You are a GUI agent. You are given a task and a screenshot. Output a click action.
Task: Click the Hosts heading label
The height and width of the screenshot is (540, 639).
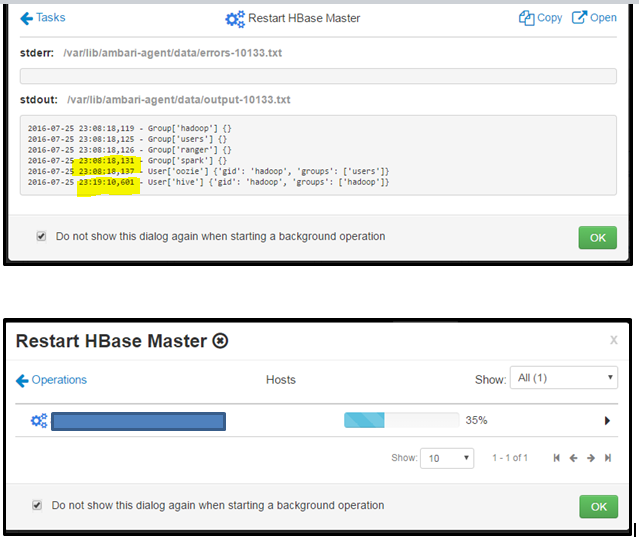click(281, 380)
